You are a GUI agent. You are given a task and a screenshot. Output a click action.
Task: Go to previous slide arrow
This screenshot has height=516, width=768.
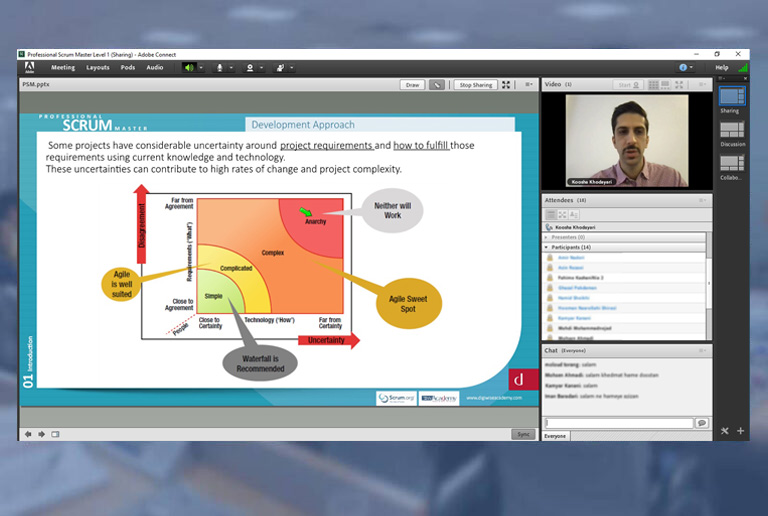pyautogui.click(x=28, y=434)
